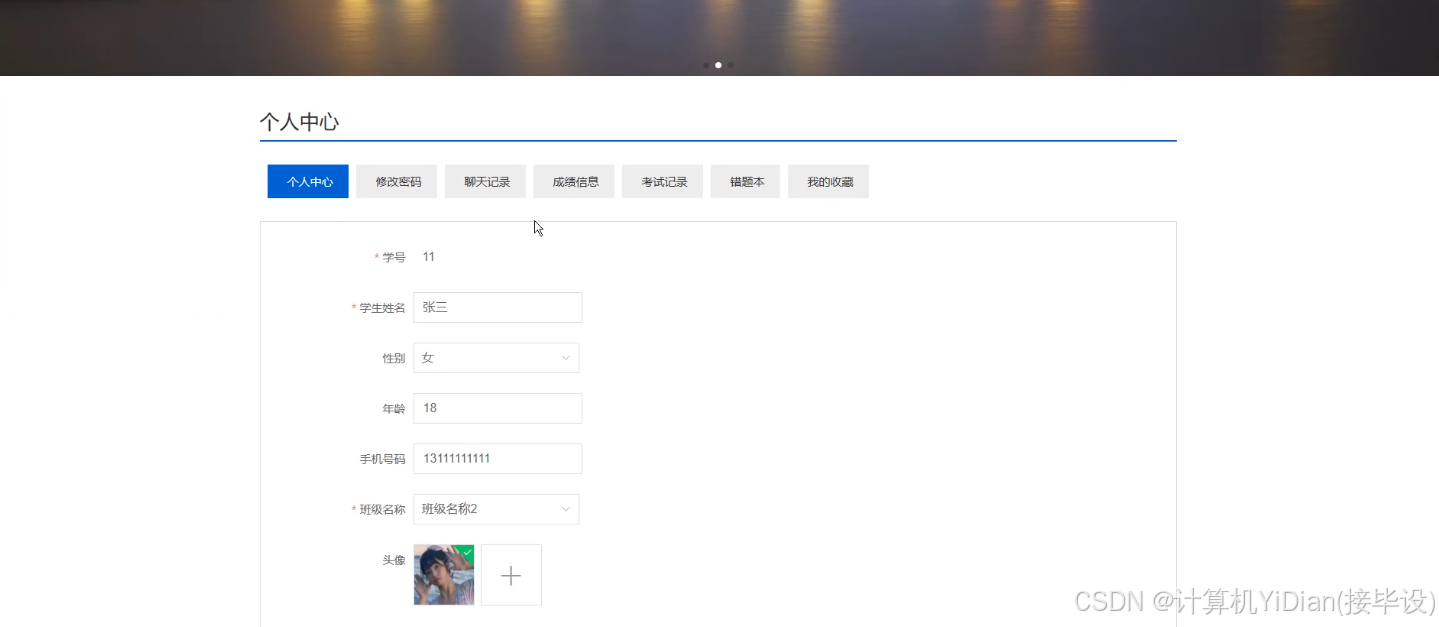Open the 错题本 tab
Screen dimensions: 1439x627
(746, 182)
